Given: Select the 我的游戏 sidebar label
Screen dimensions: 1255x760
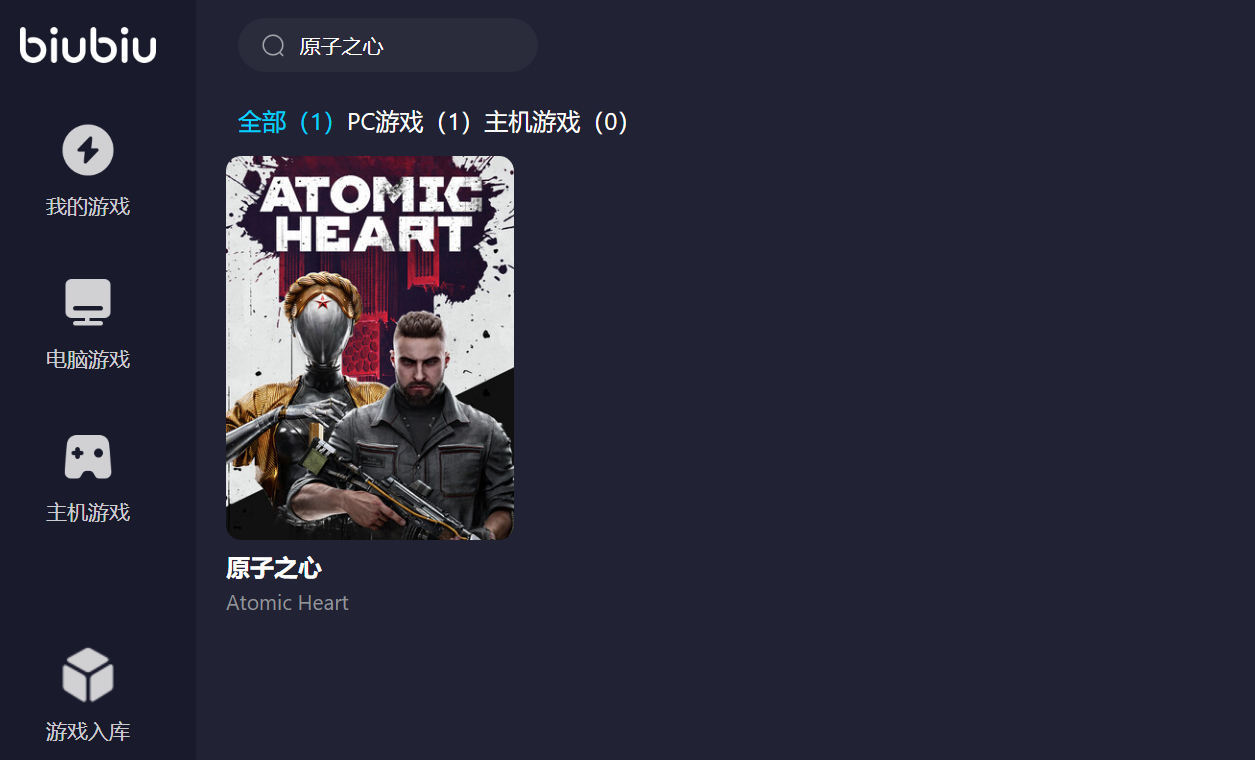Looking at the screenshot, I should coord(88,207).
